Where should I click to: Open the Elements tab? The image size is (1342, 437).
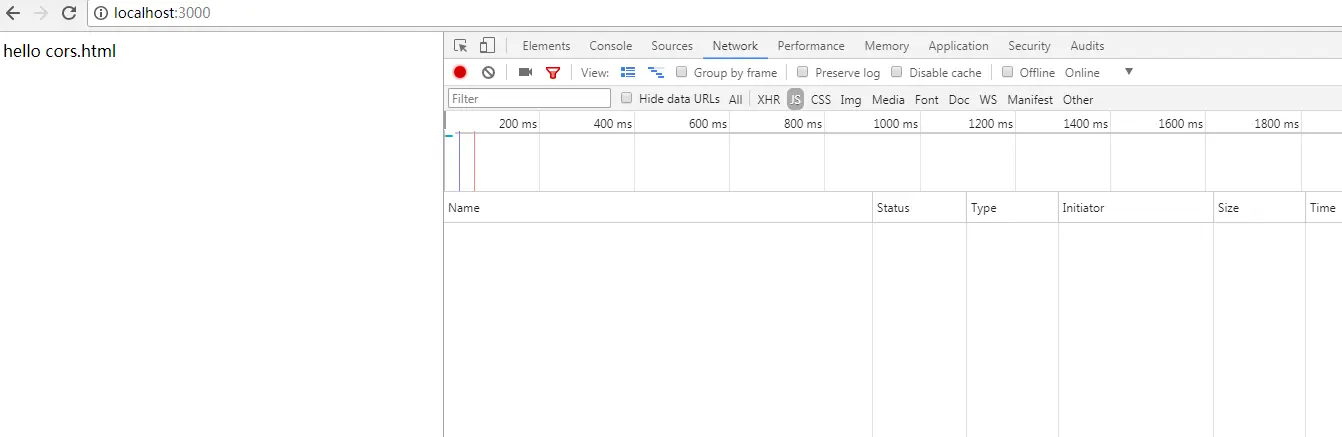[546, 46]
